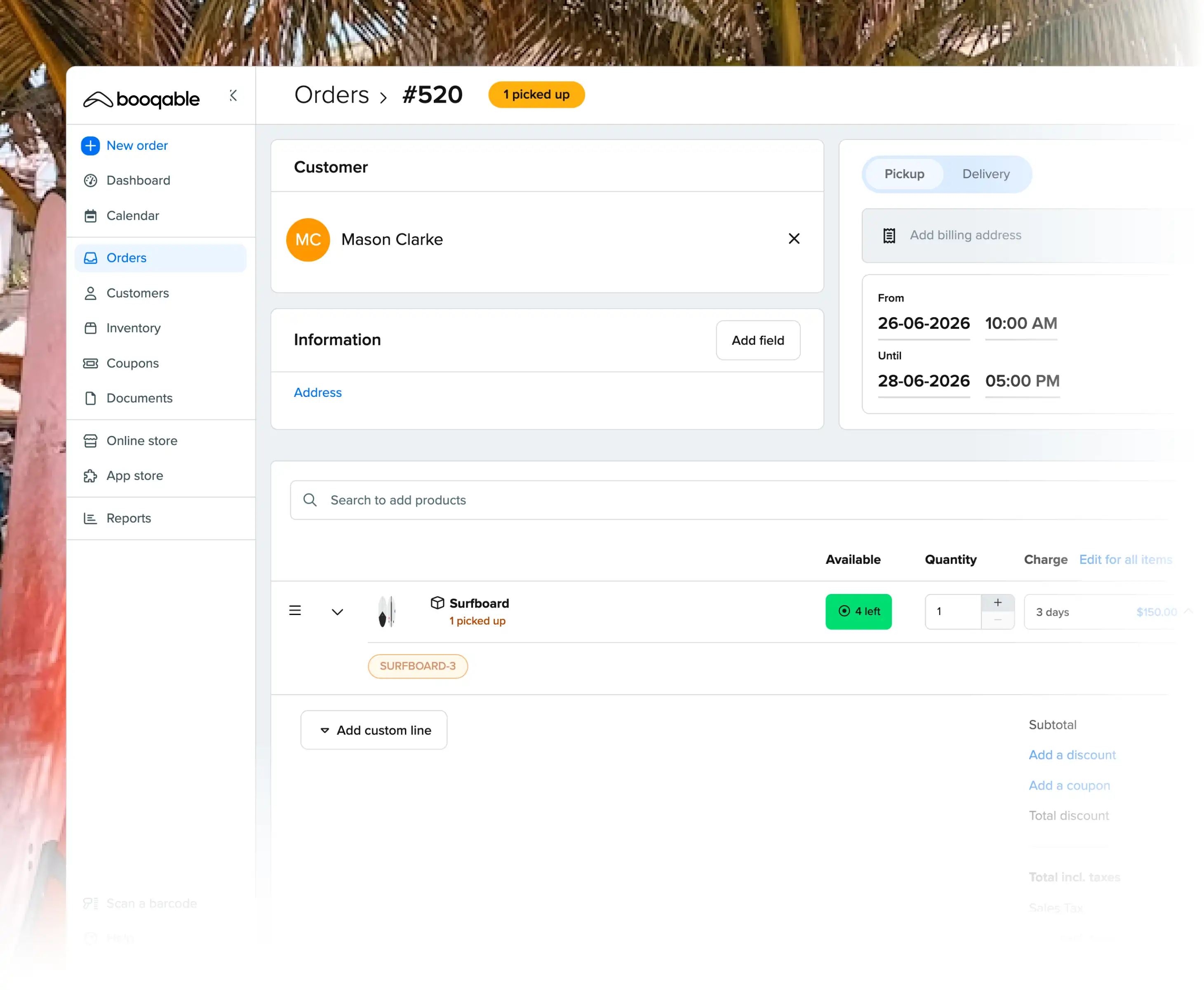1204x990 pixels.
Task: Click the customers person icon
Action: 90,293
